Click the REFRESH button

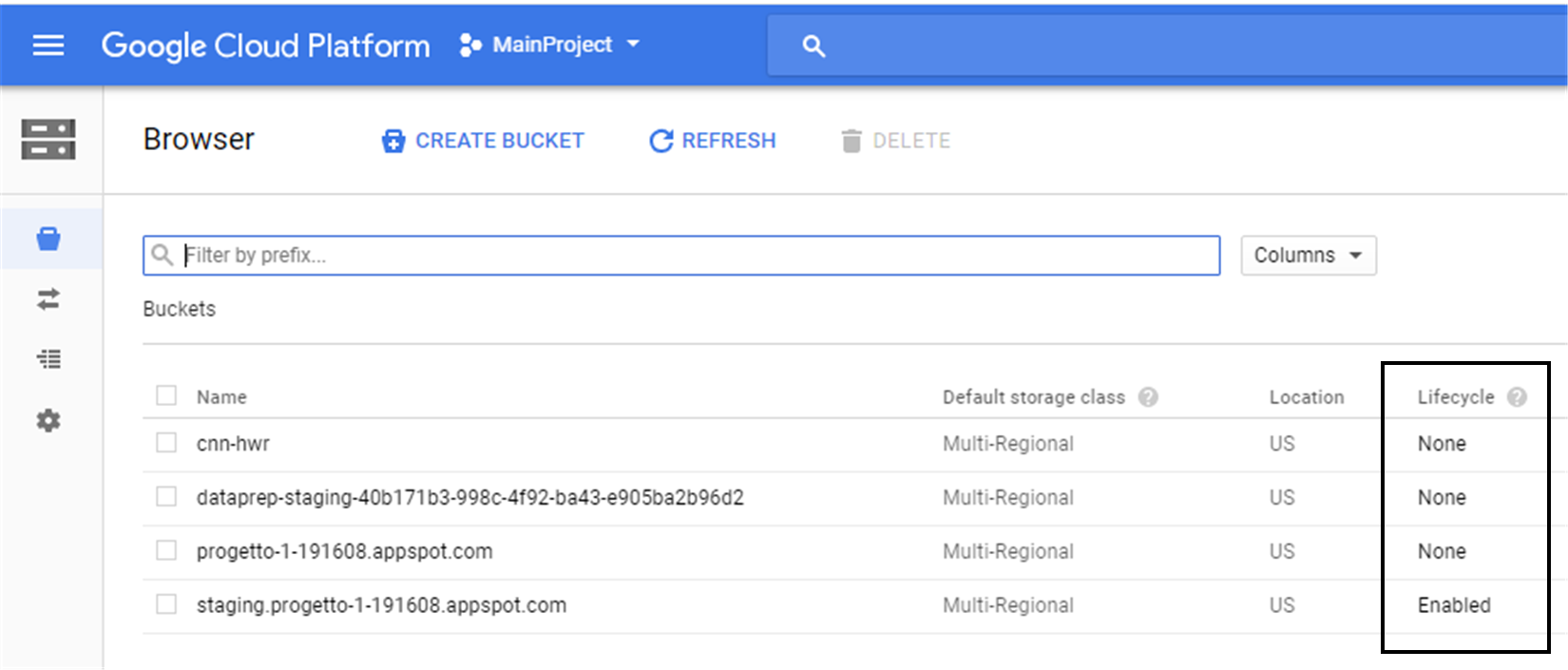(713, 141)
